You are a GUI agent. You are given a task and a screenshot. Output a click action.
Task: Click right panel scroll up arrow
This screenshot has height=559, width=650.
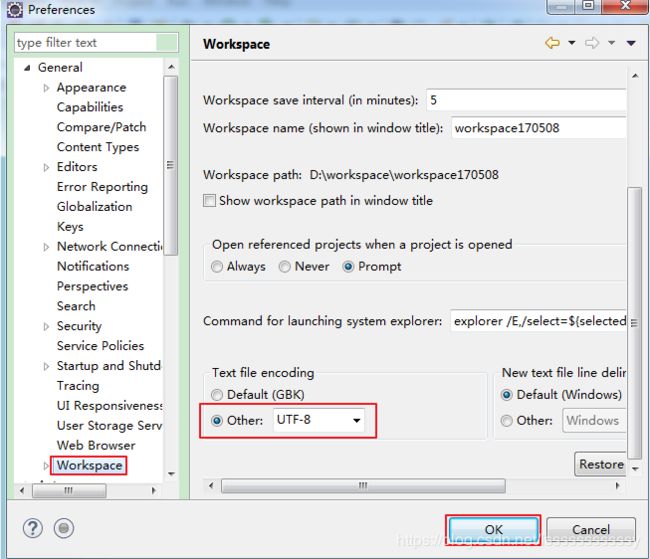pyautogui.click(x=635, y=76)
